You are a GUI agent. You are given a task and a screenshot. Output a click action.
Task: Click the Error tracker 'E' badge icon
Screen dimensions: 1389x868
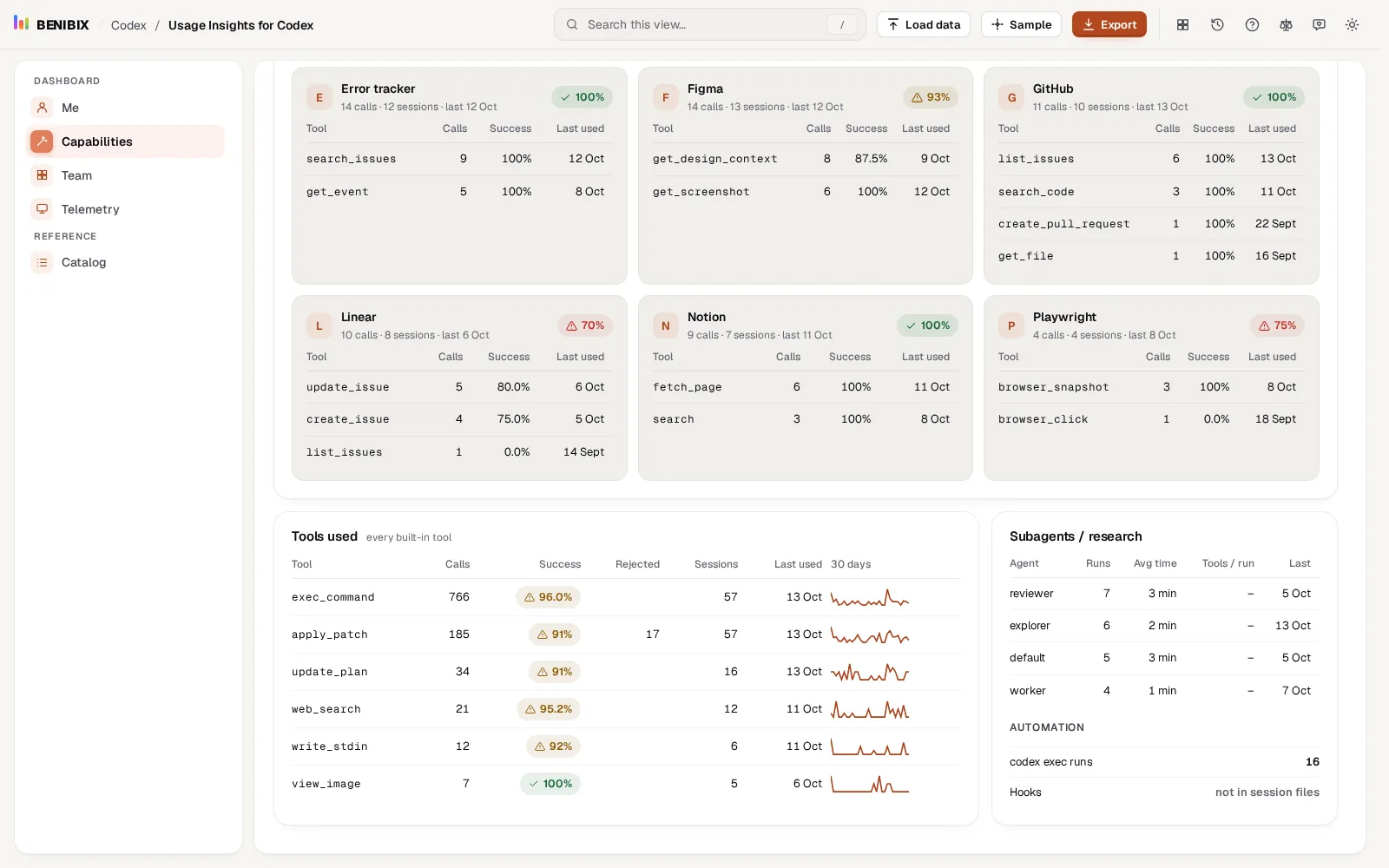point(319,97)
